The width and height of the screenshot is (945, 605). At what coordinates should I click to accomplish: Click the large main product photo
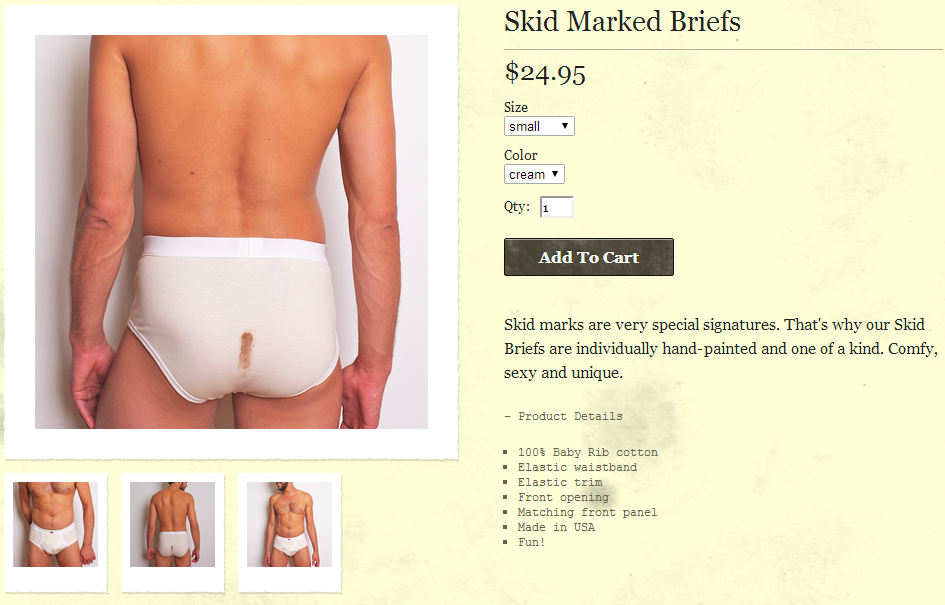tap(231, 232)
